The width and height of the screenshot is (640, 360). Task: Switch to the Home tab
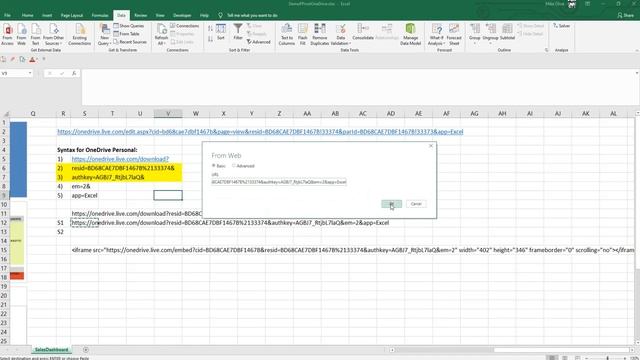(27, 15)
